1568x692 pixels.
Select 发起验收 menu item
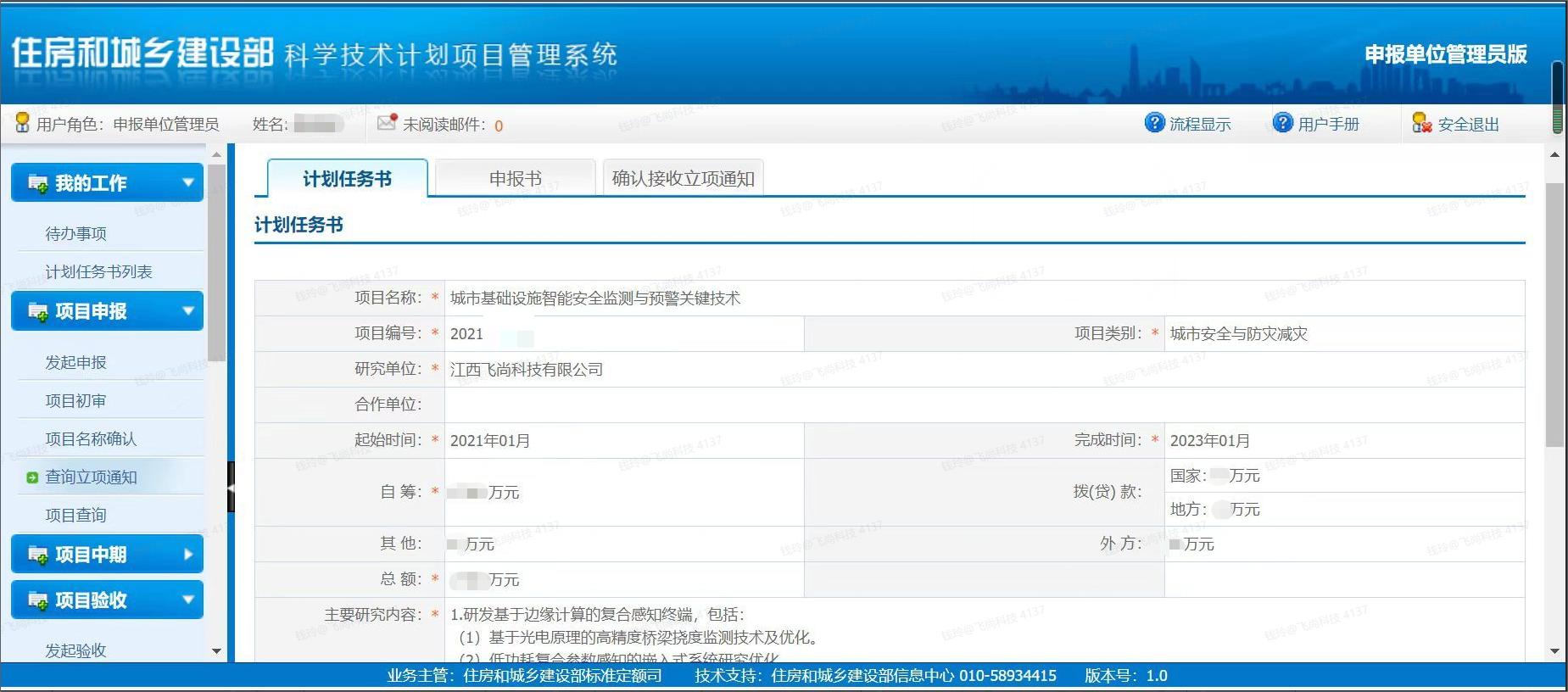point(75,650)
